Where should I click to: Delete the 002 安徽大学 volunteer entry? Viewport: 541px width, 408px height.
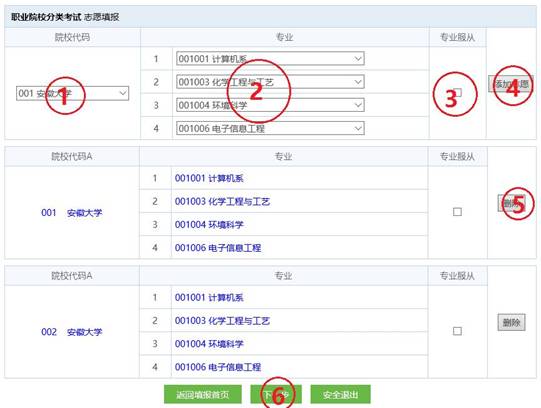pyautogui.click(x=512, y=322)
